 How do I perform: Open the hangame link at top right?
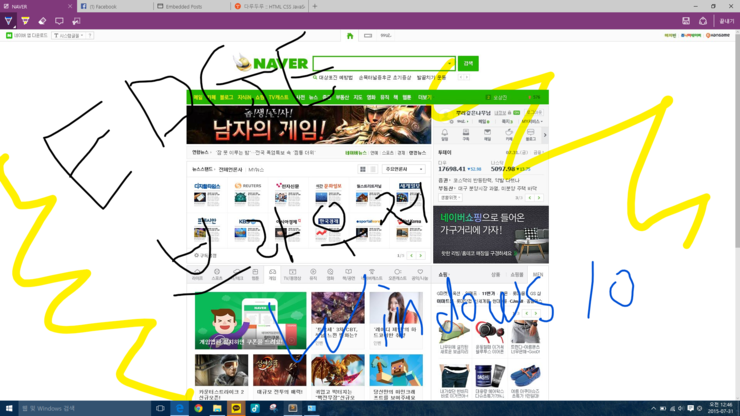pyautogui.click(x=717, y=35)
